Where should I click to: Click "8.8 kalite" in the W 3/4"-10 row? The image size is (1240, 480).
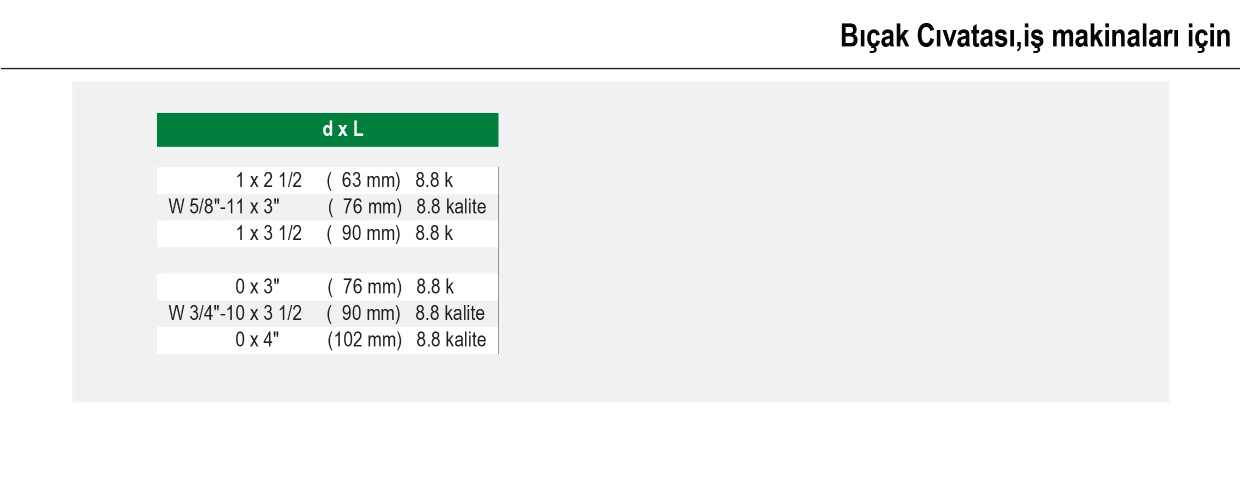pos(451,313)
